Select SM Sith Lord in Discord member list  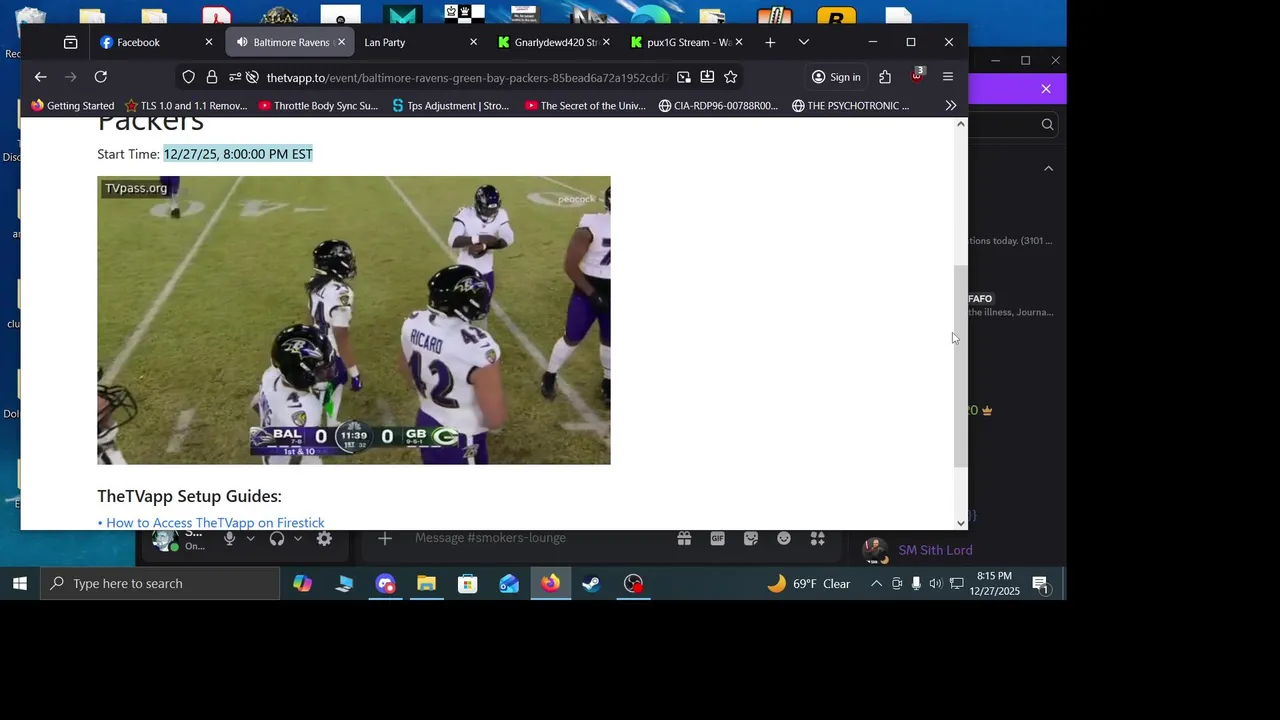(935, 550)
